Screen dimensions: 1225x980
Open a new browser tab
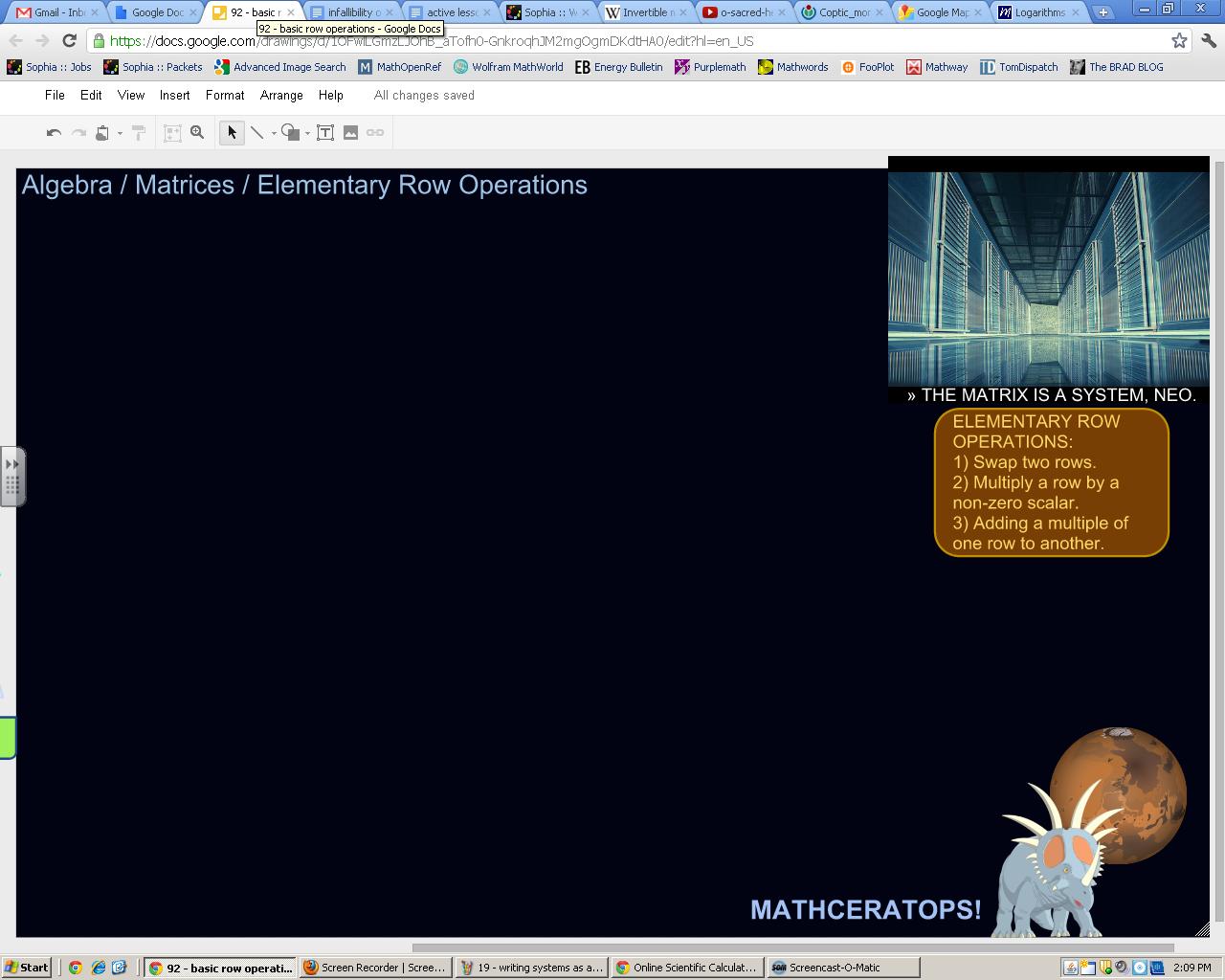pos(1103,12)
